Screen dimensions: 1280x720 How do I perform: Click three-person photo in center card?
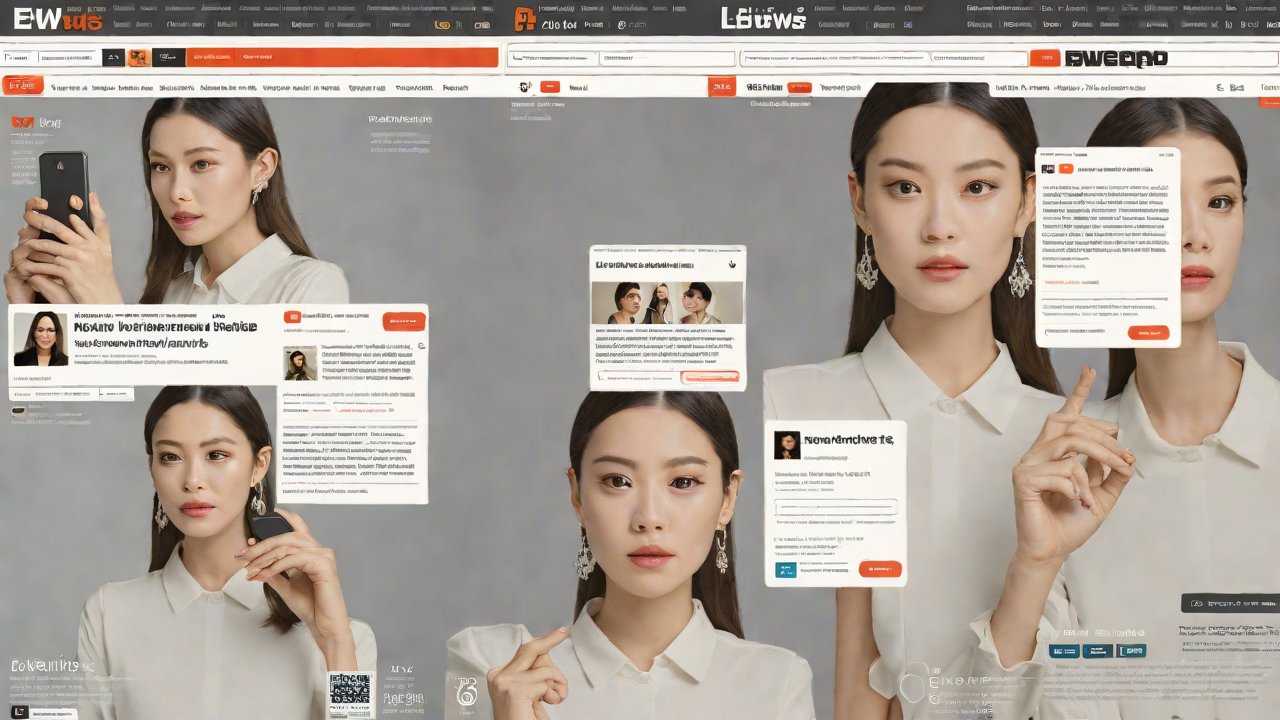click(667, 302)
